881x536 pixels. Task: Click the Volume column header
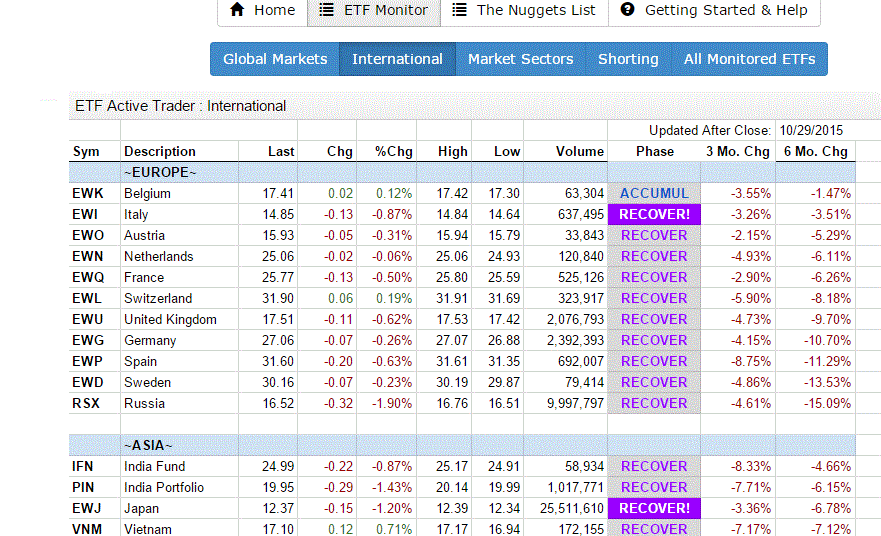tap(580, 151)
